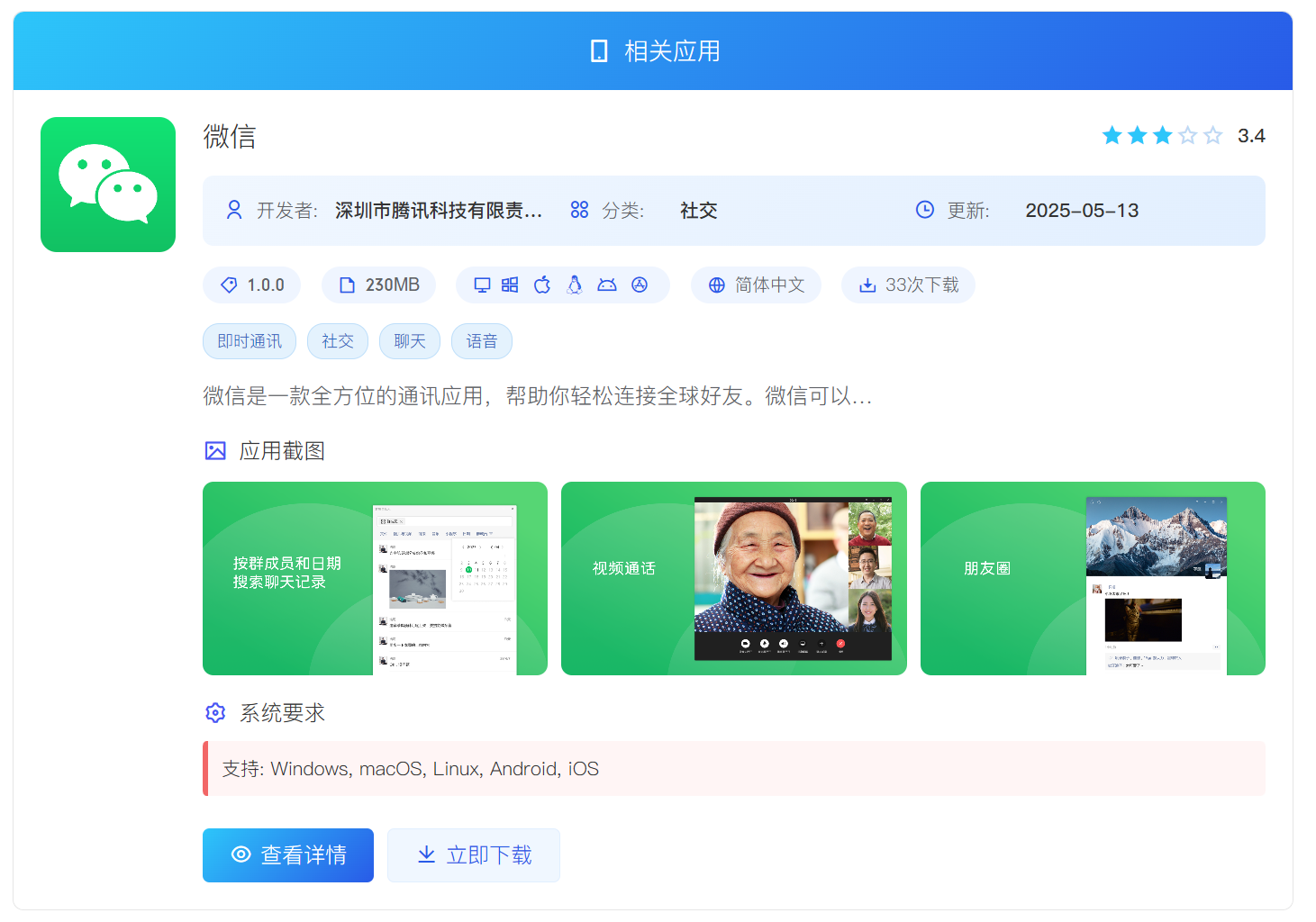Click the 3.4 rating score
1316x922 pixels.
click(x=1251, y=136)
